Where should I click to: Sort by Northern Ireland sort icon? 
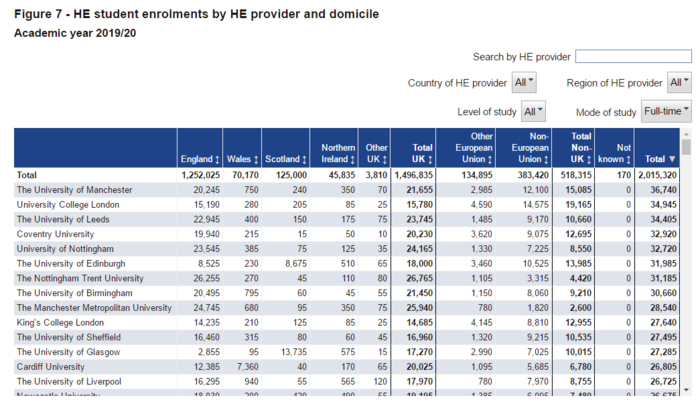point(354,160)
